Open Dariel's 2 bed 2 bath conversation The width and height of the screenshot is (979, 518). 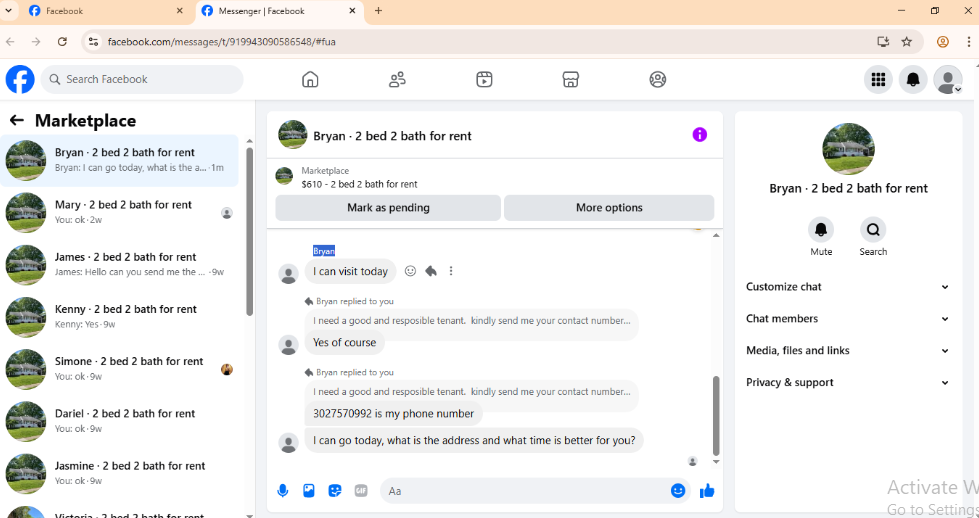[119, 421]
